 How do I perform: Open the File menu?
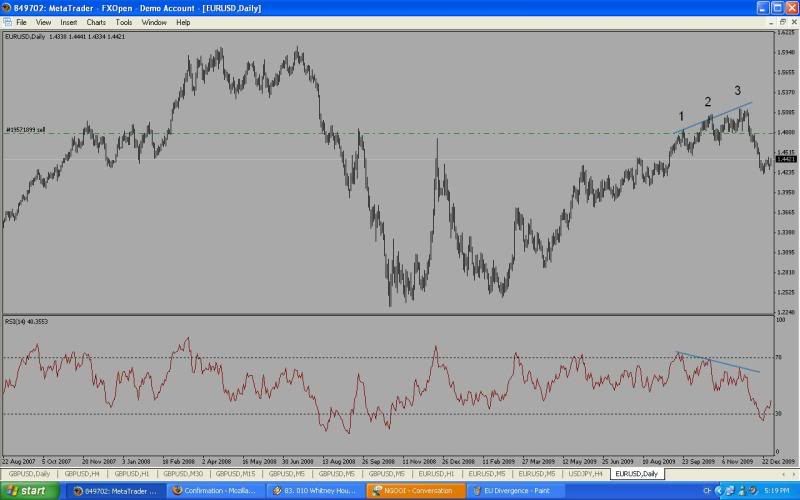(21, 21)
